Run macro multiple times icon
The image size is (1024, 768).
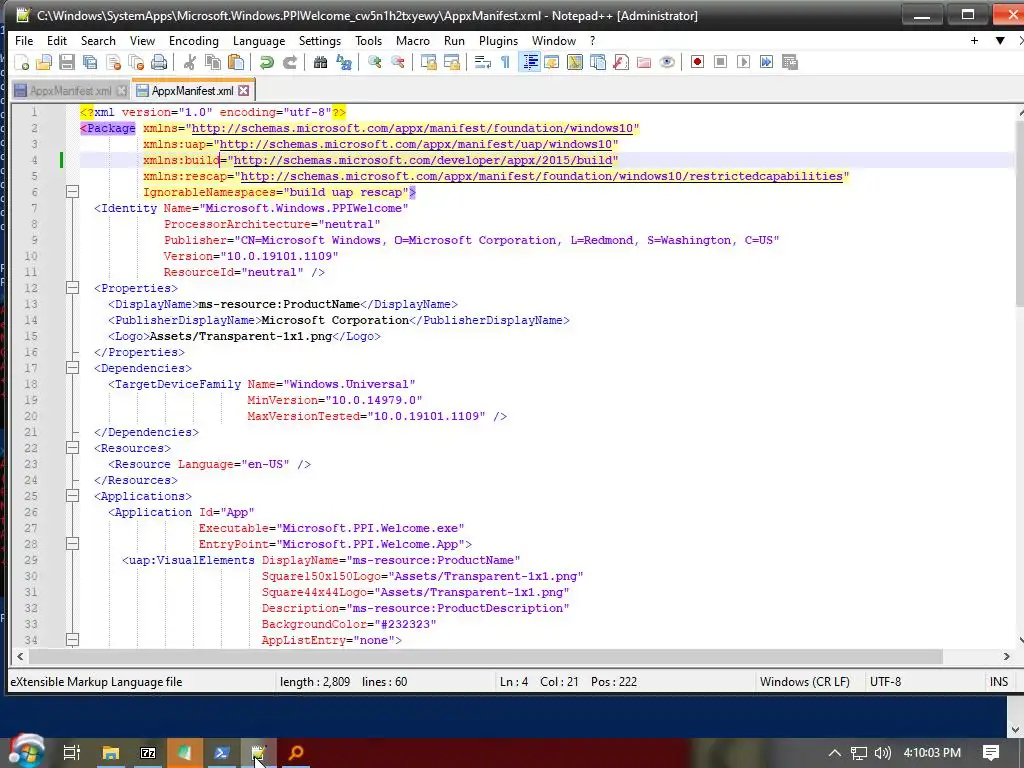pyautogui.click(x=767, y=62)
